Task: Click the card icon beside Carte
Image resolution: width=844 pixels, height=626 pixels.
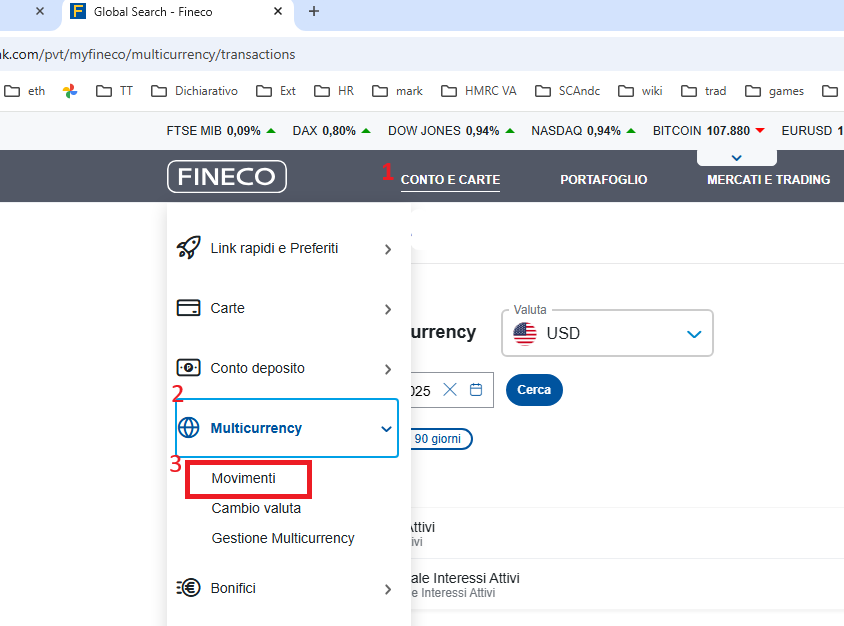Action: tap(188, 308)
